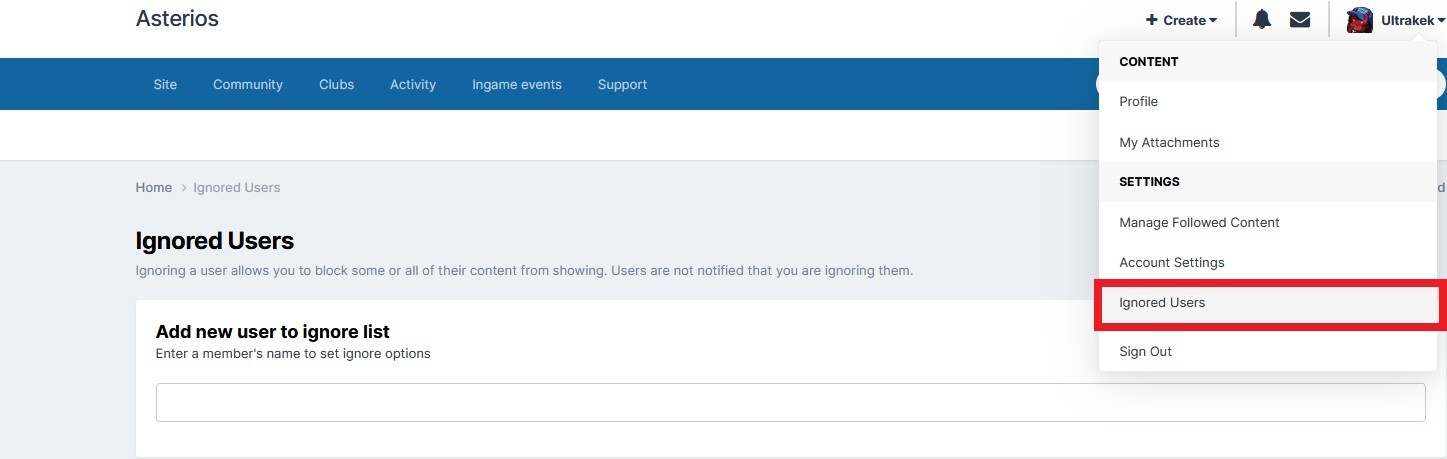1447x459 pixels.
Task: Select Activity in the navigation bar
Action: pos(413,85)
